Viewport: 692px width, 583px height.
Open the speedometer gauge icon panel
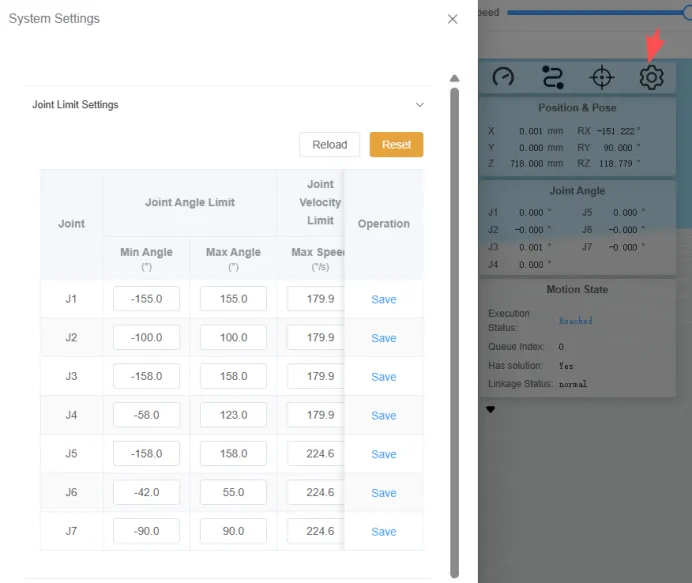[503, 77]
